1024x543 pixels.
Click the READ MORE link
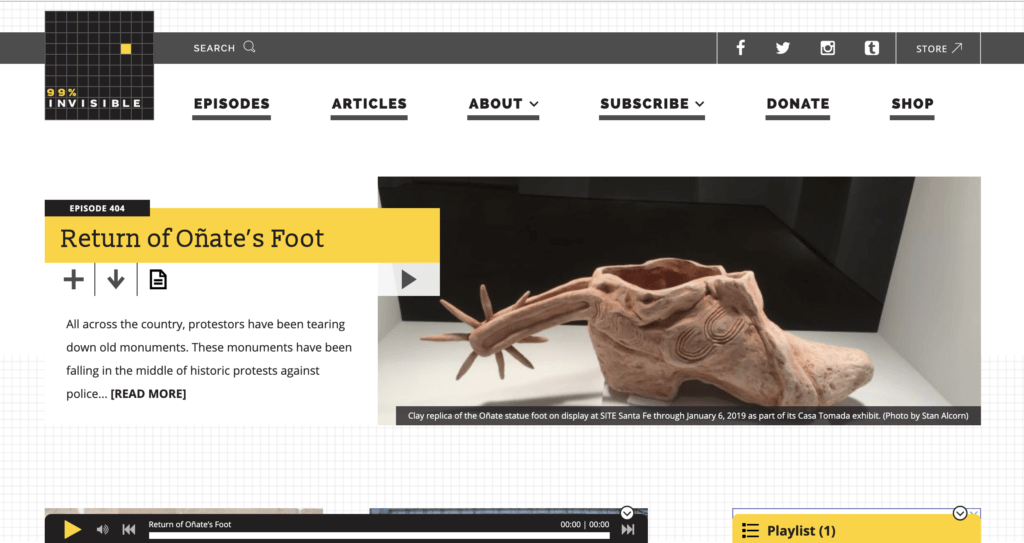click(148, 394)
